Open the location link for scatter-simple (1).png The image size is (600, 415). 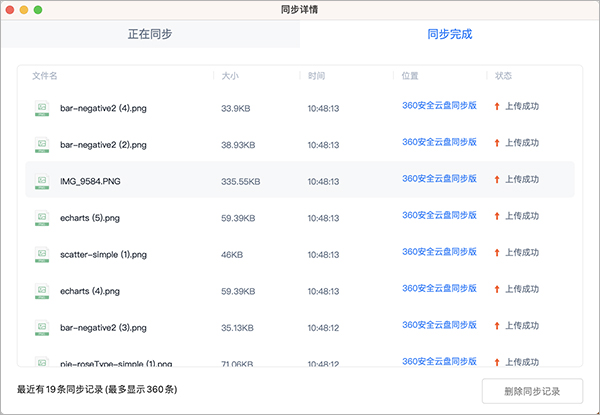[x=439, y=252]
